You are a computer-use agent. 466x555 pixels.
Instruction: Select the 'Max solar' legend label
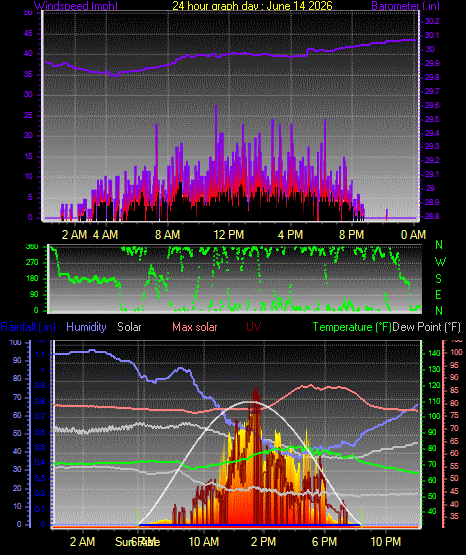[195, 327]
